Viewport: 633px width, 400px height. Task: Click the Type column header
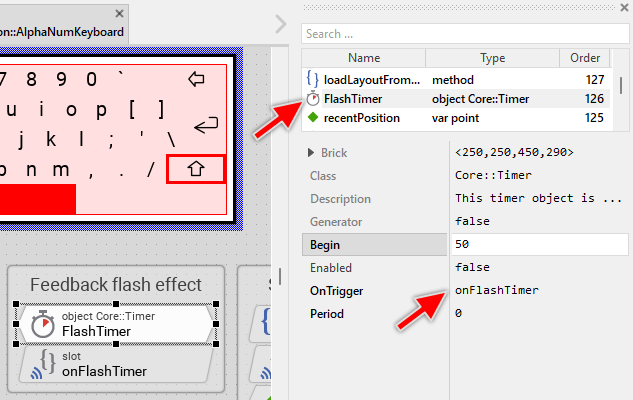pos(493,58)
